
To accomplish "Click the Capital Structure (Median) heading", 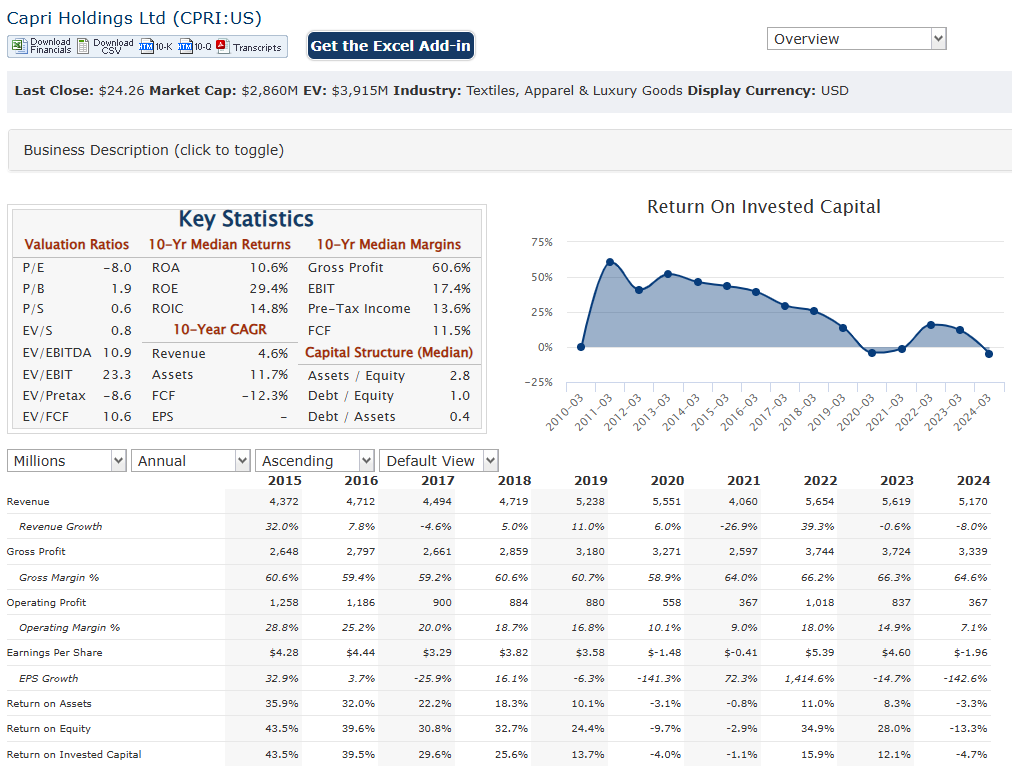I will point(389,353).
